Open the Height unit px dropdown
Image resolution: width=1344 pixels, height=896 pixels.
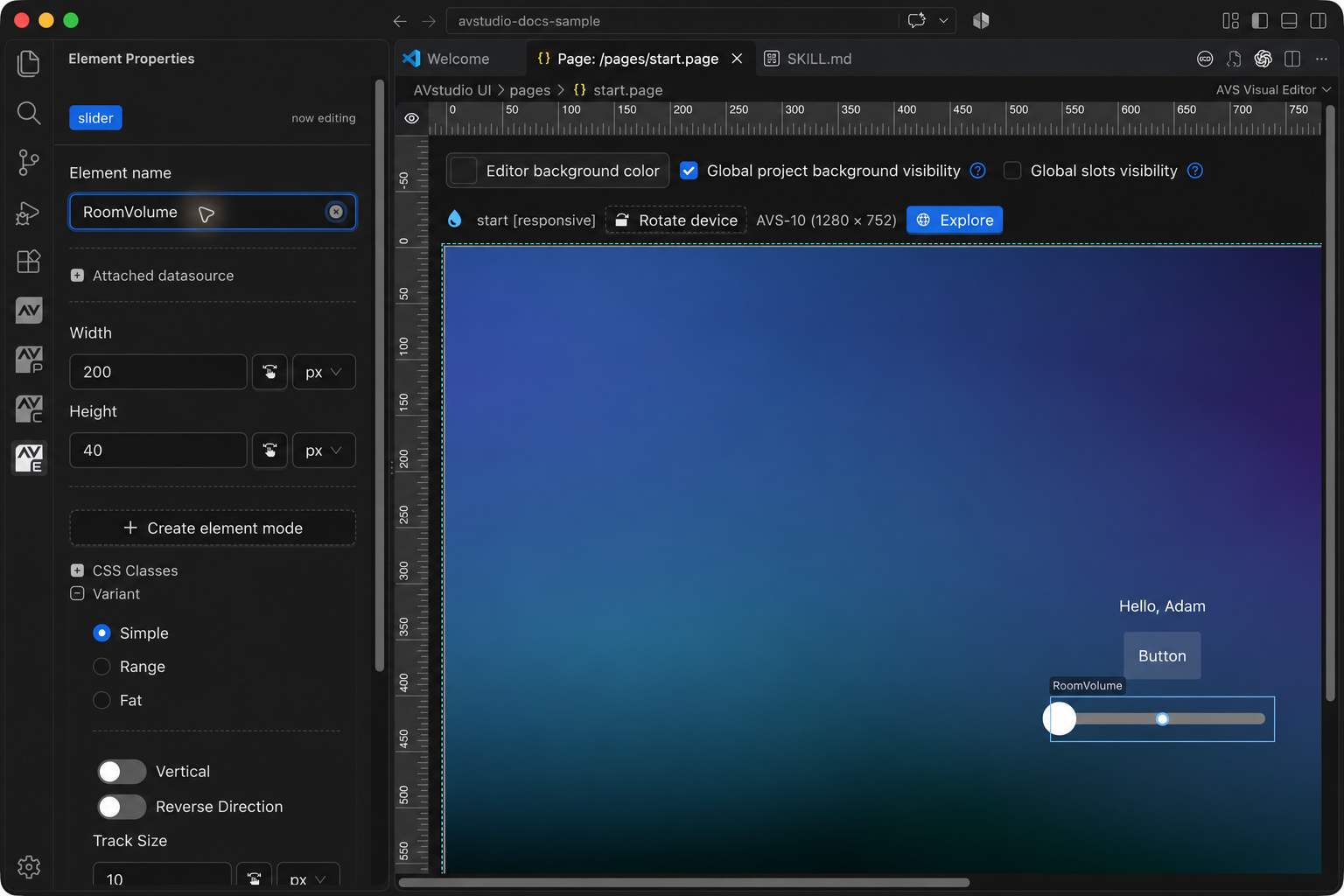click(x=324, y=451)
